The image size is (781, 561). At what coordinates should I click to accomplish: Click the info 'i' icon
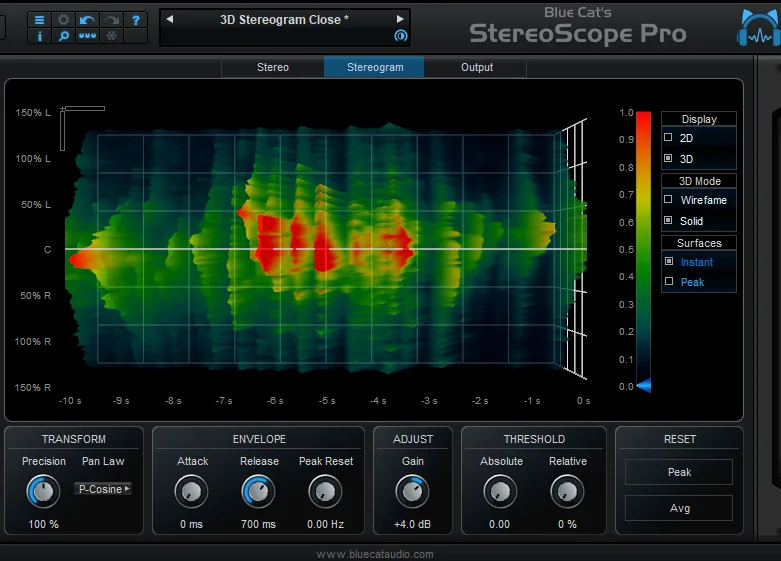pyautogui.click(x=39, y=36)
